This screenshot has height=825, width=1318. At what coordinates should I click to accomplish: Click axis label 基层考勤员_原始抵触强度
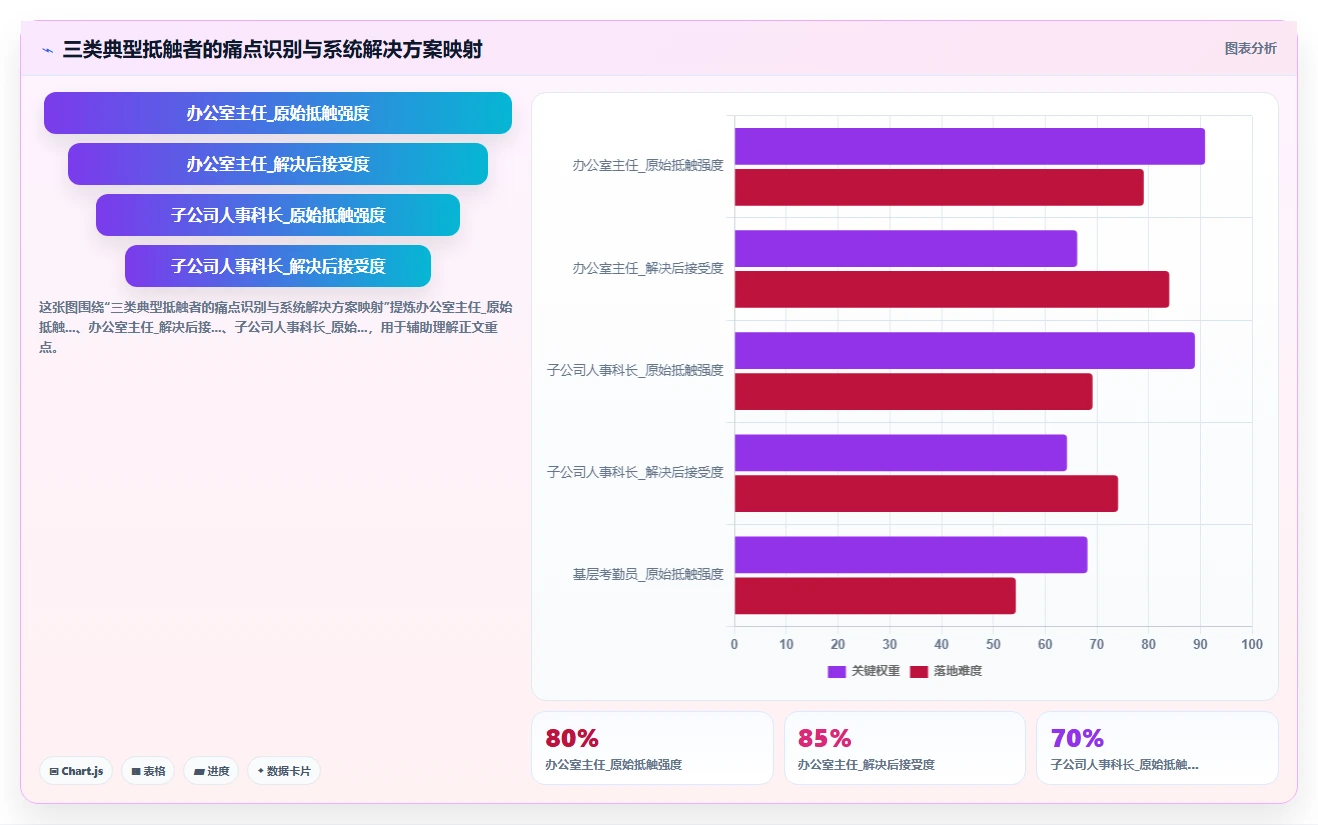648,575
